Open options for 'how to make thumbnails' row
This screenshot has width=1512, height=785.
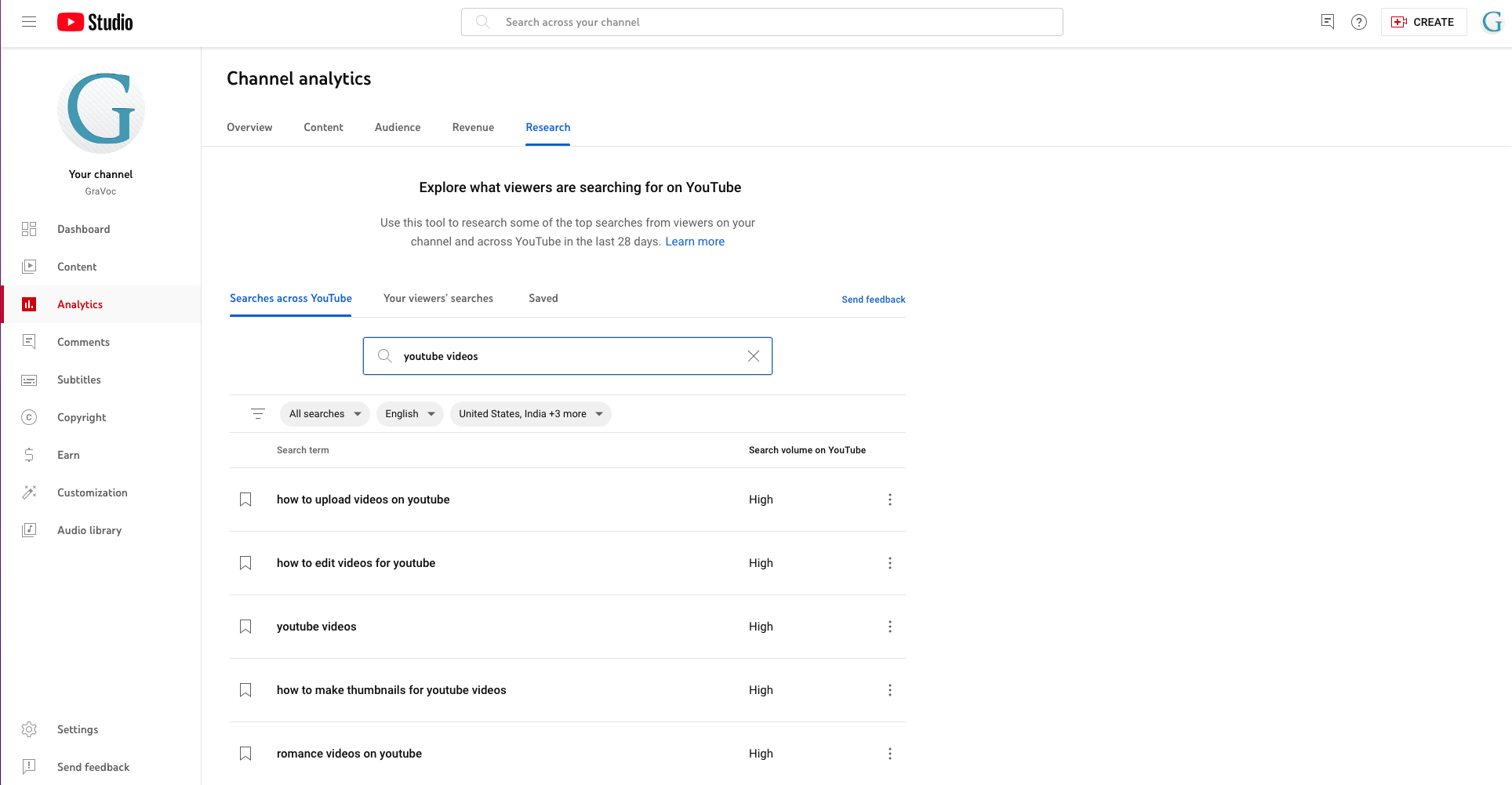point(889,690)
